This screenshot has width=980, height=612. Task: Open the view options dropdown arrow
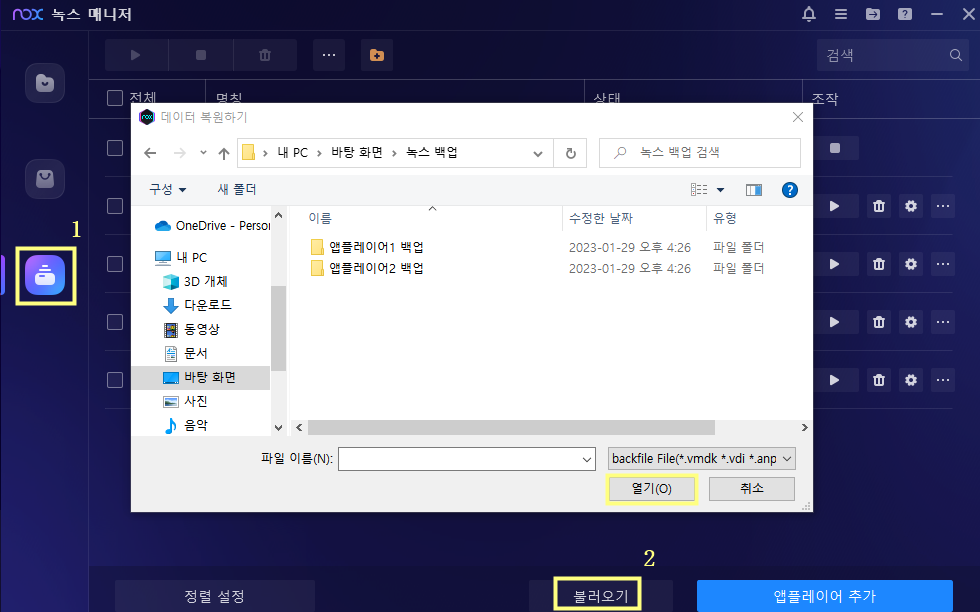(720, 190)
